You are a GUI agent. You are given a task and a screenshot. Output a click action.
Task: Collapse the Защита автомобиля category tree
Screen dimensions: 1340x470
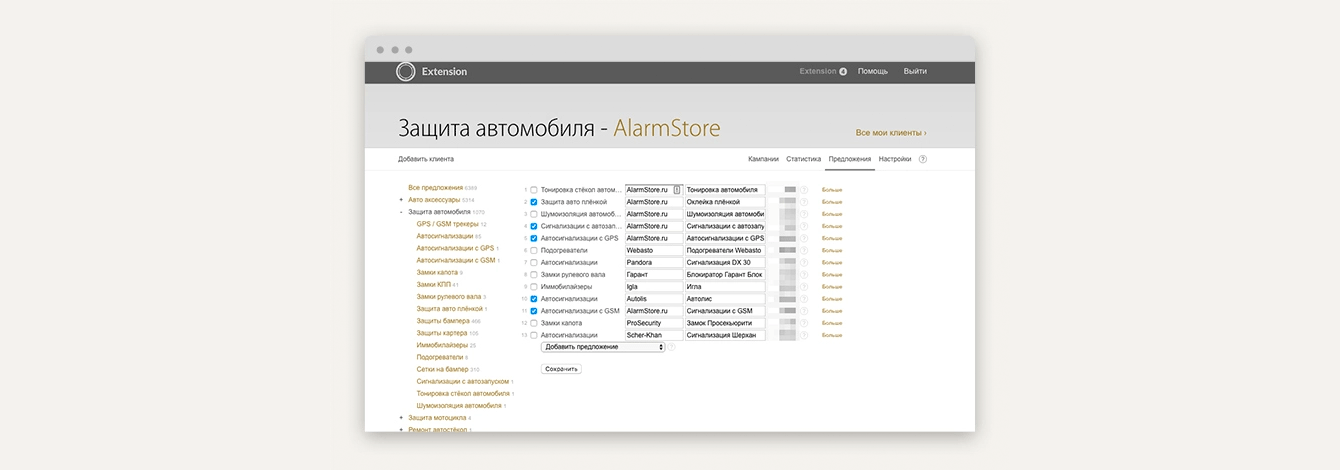click(x=401, y=212)
